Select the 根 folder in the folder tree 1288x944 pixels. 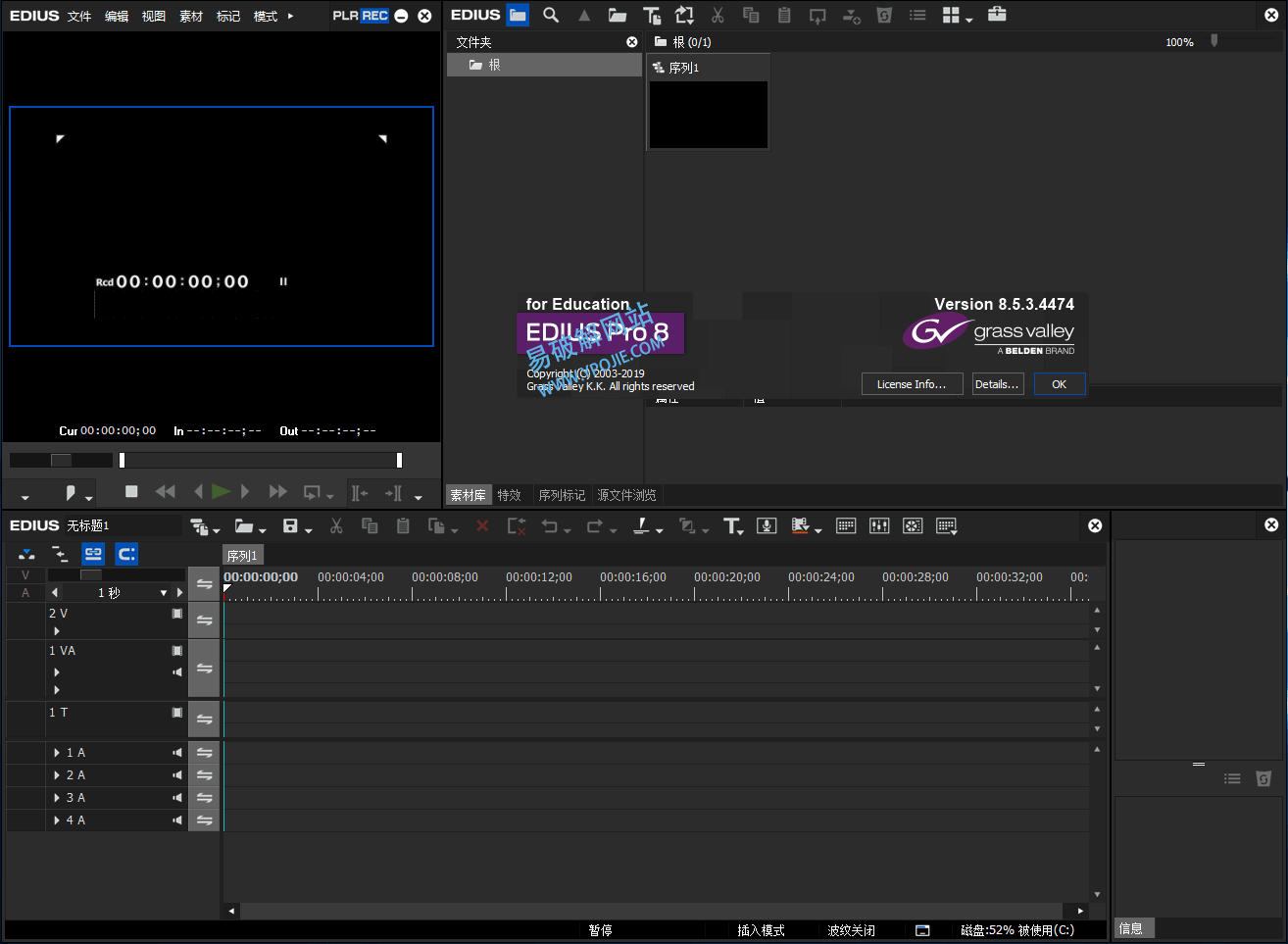tap(544, 65)
